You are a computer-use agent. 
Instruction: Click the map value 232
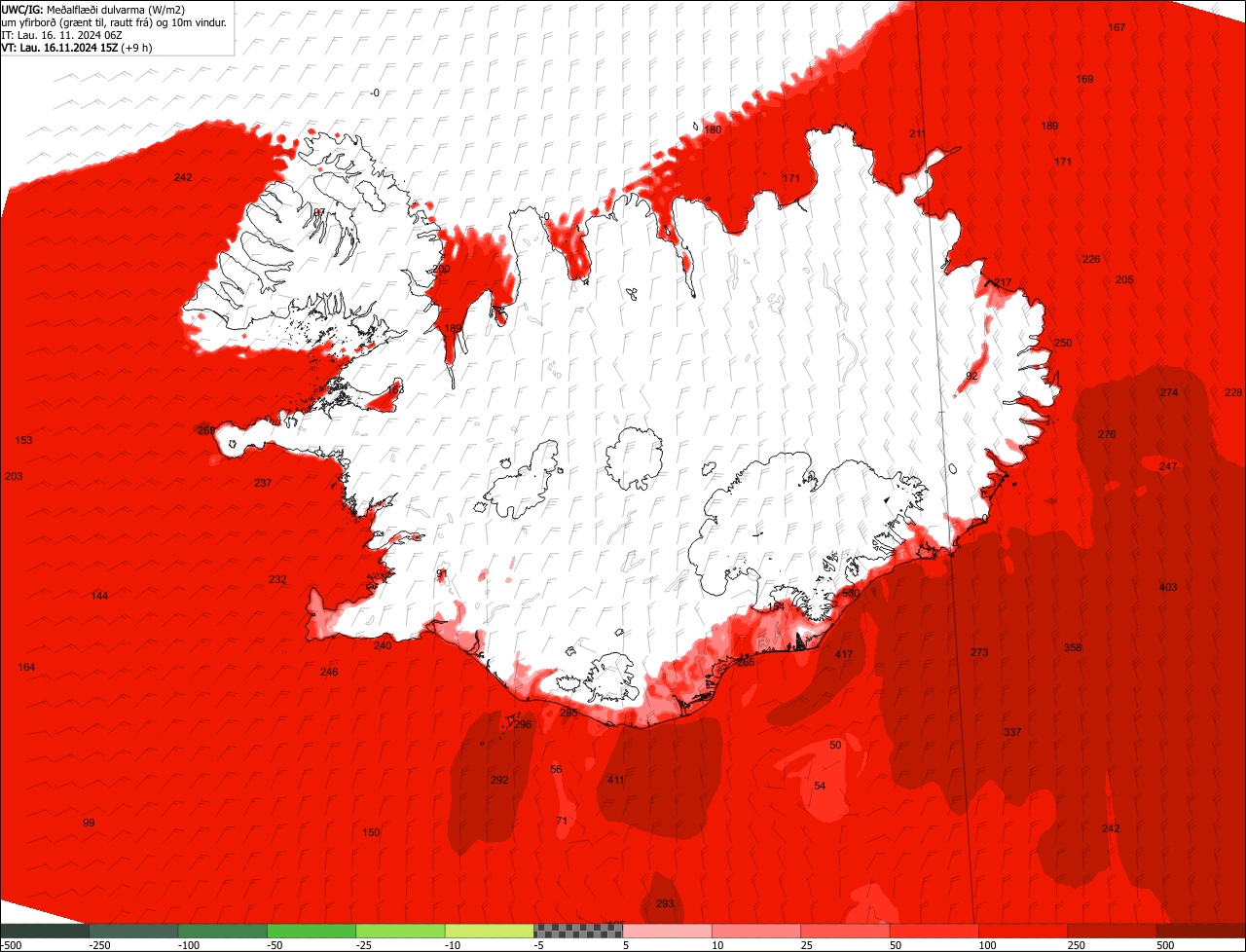pyautogui.click(x=277, y=579)
